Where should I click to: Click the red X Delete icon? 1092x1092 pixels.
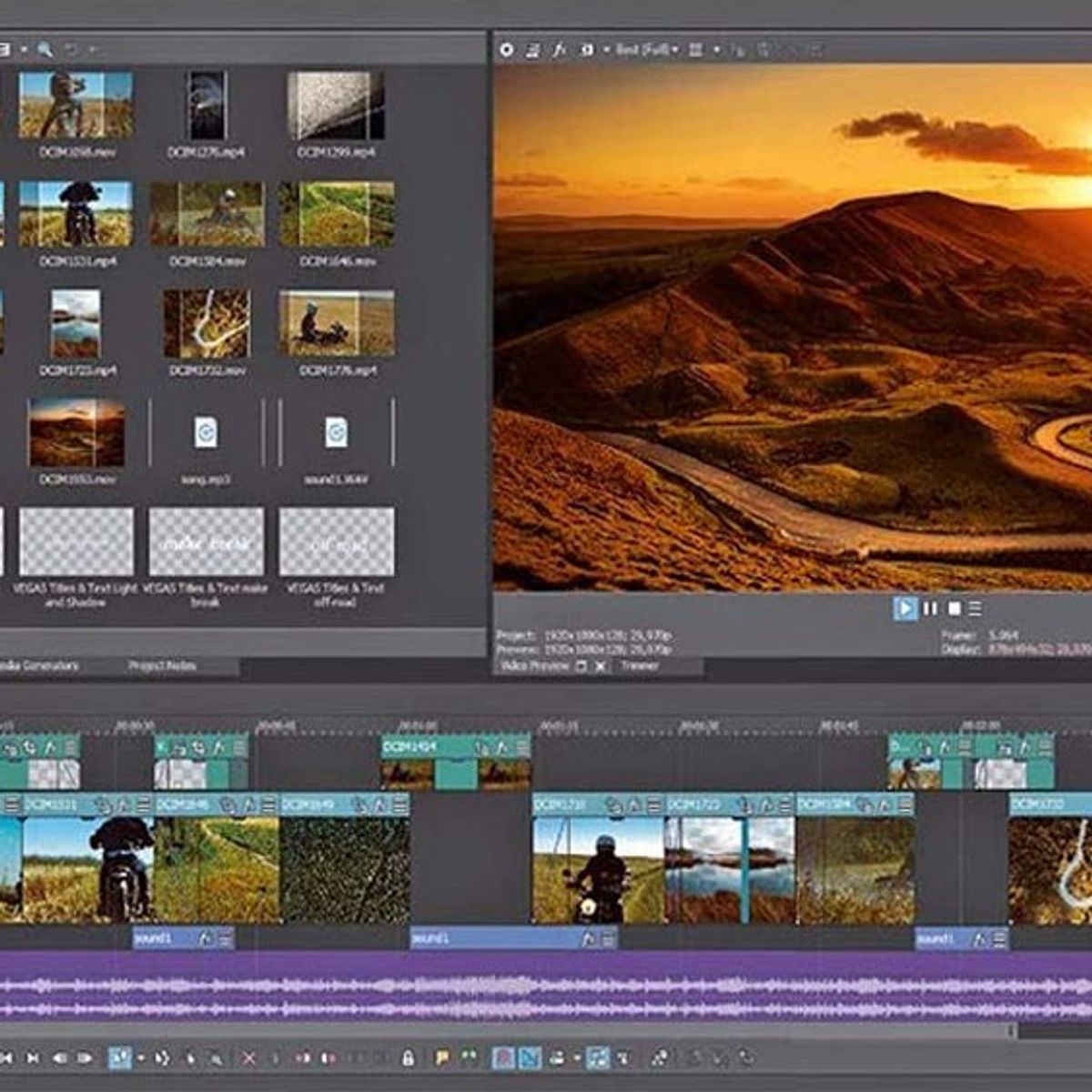pyautogui.click(x=249, y=1057)
